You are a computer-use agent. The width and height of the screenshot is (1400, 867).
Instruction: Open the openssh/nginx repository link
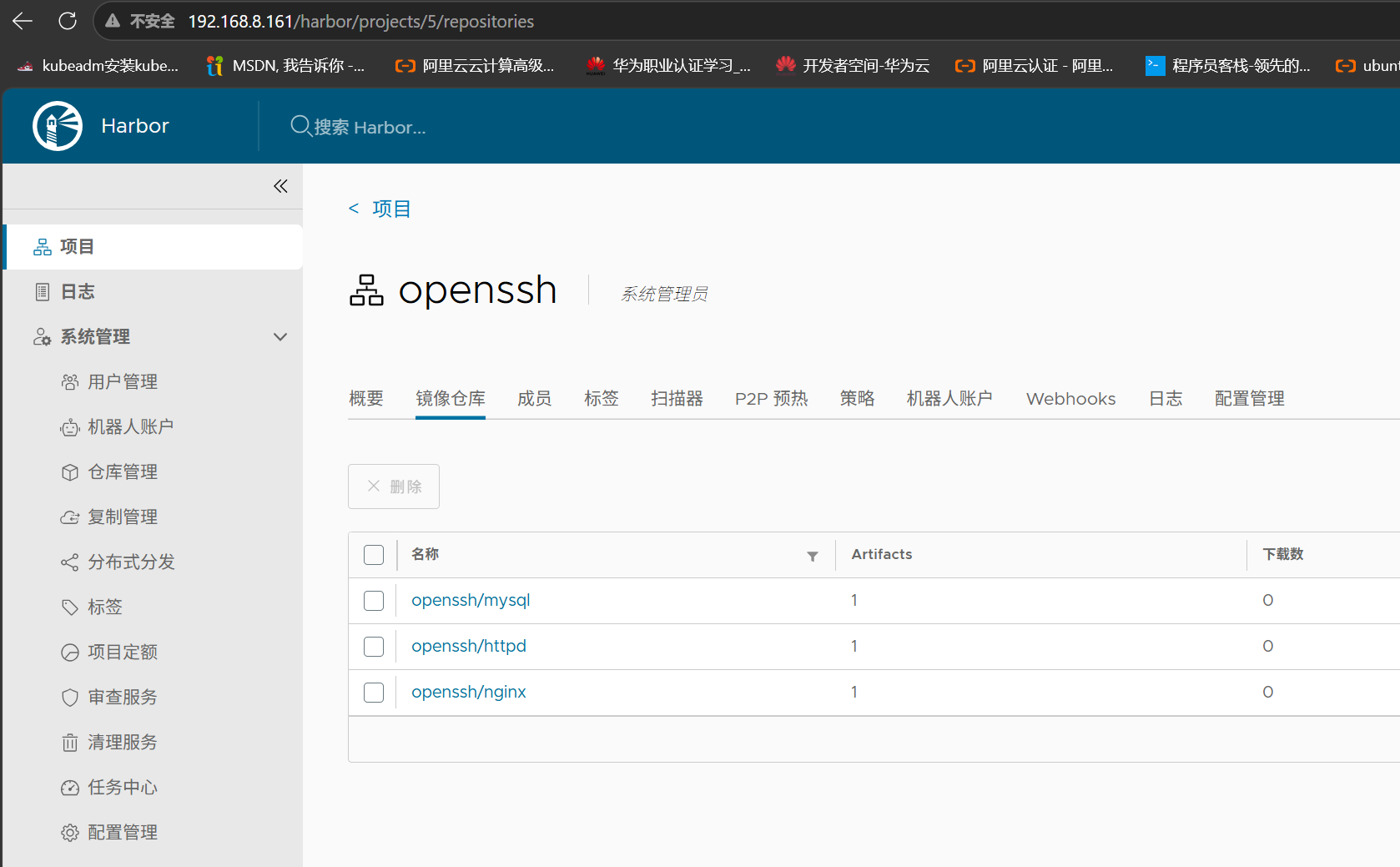click(469, 693)
